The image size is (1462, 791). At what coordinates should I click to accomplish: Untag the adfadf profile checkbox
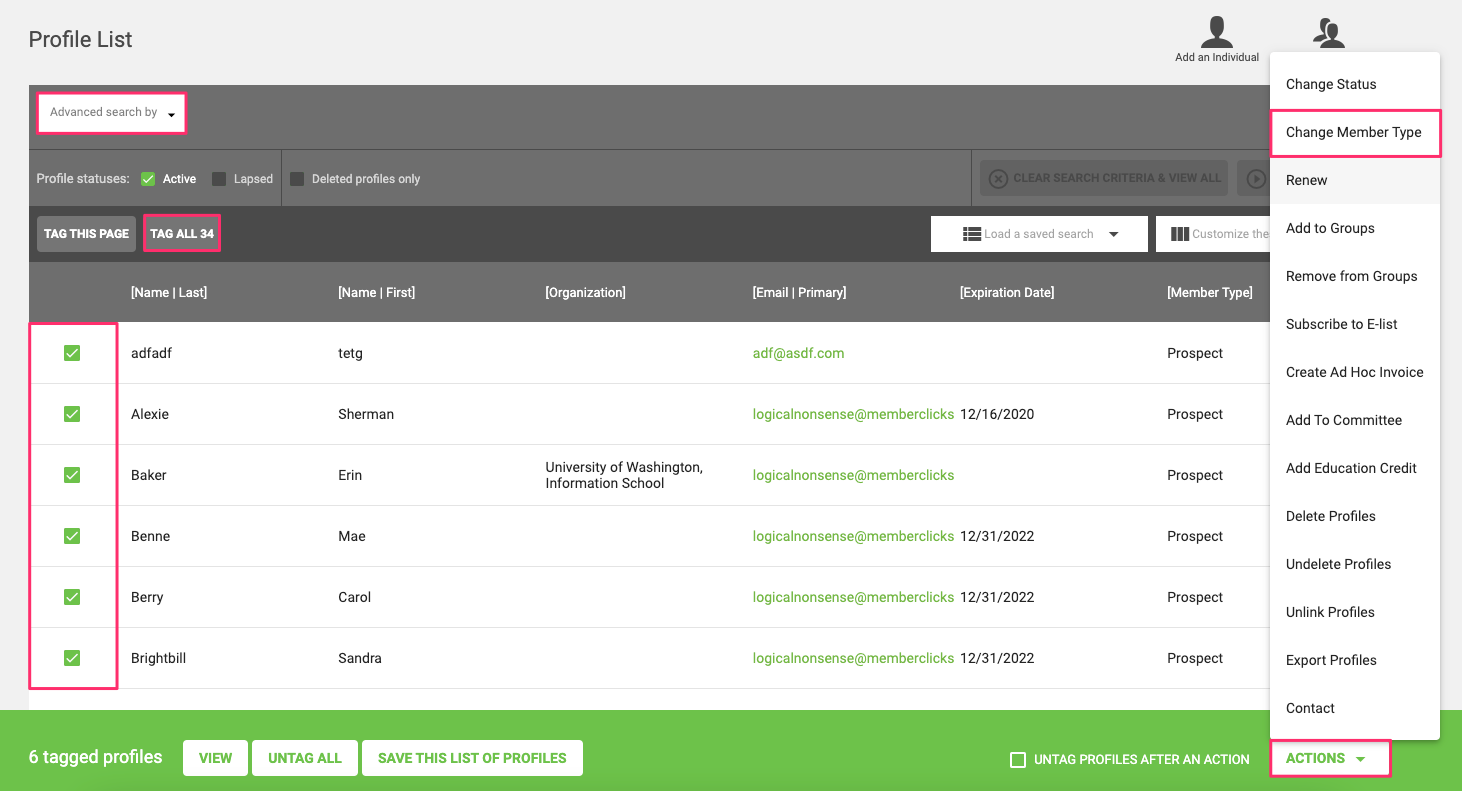coord(72,353)
